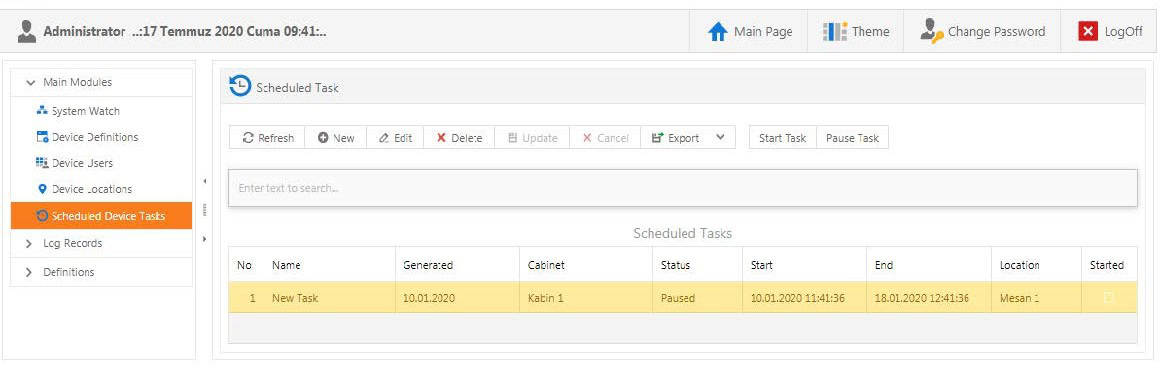Click the '18.01.2020 12:41:36' end cell
The height and width of the screenshot is (372, 1160).
(x=928, y=298)
